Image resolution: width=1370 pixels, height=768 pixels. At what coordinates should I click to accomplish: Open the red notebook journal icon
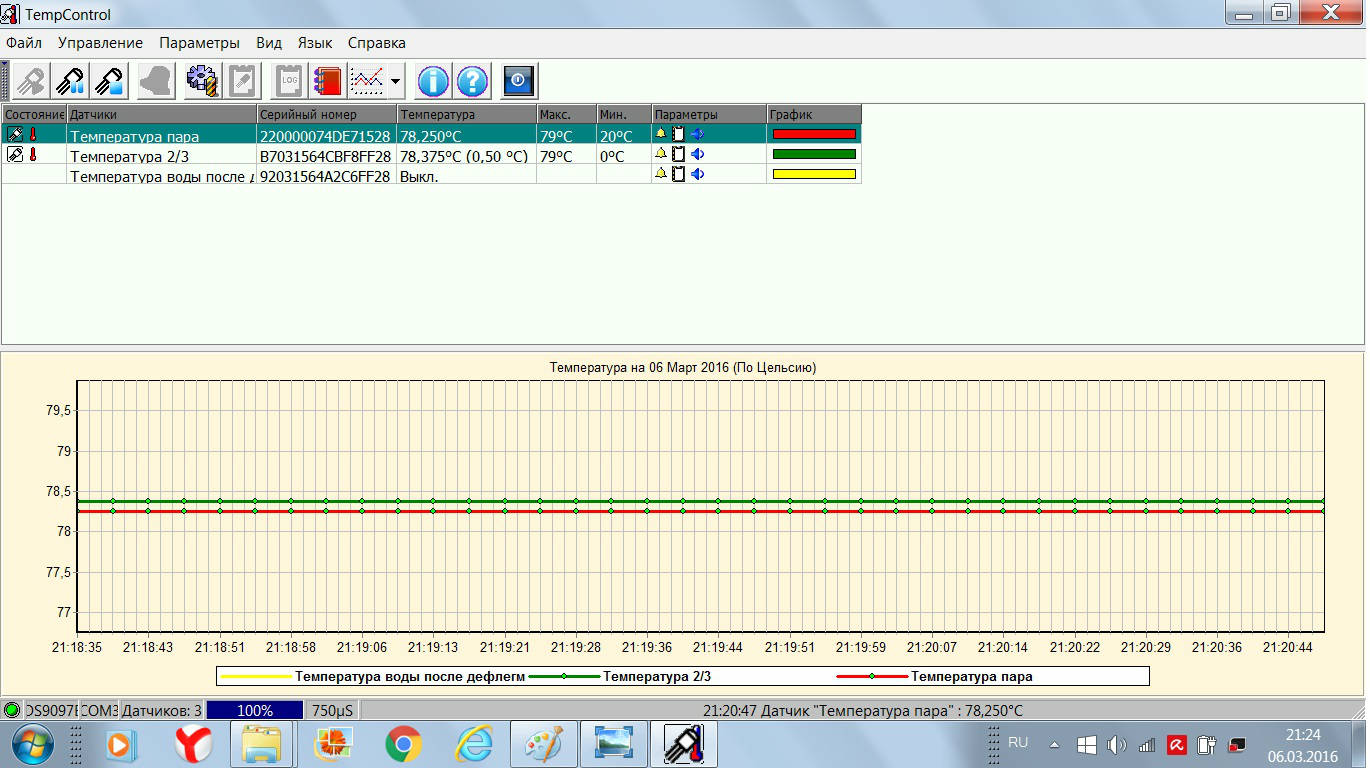[x=327, y=80]
